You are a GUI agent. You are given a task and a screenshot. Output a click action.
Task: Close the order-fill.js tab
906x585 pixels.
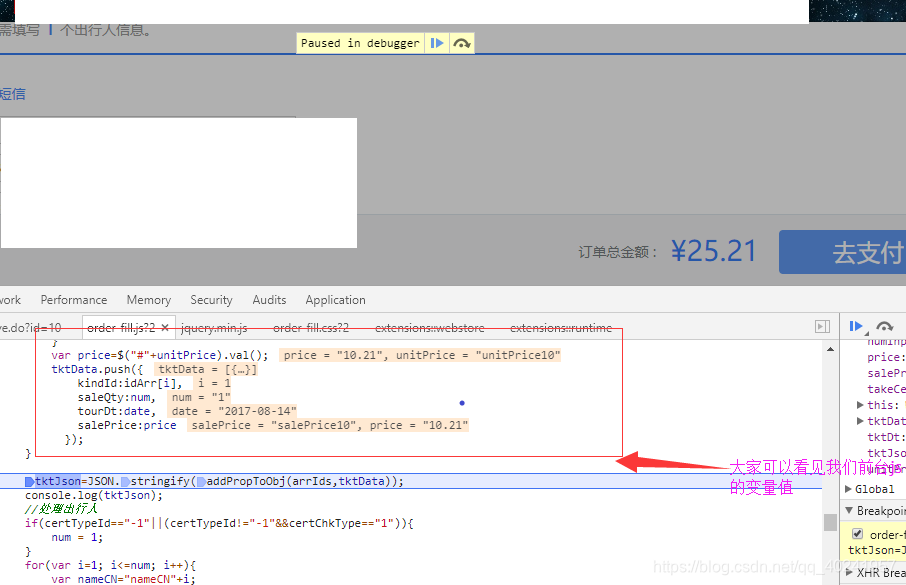point(165,328)
